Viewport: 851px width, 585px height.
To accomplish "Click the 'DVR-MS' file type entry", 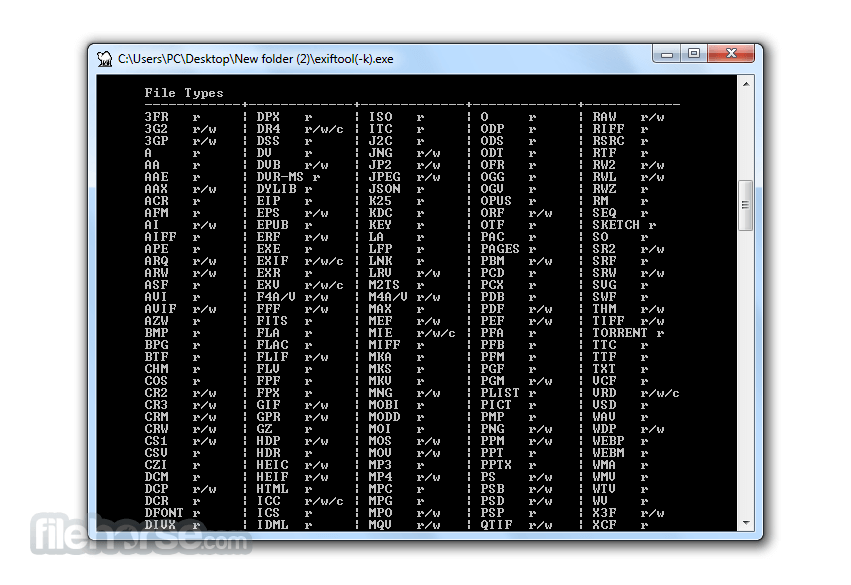I will pyautogui.click(x=280, y=177).
